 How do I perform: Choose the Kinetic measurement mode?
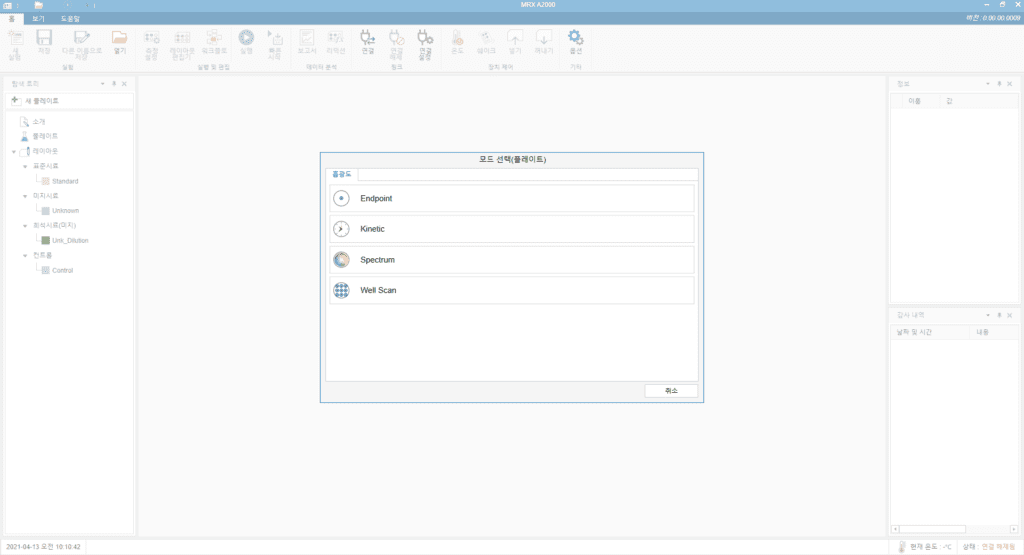(x=511, y=229)
